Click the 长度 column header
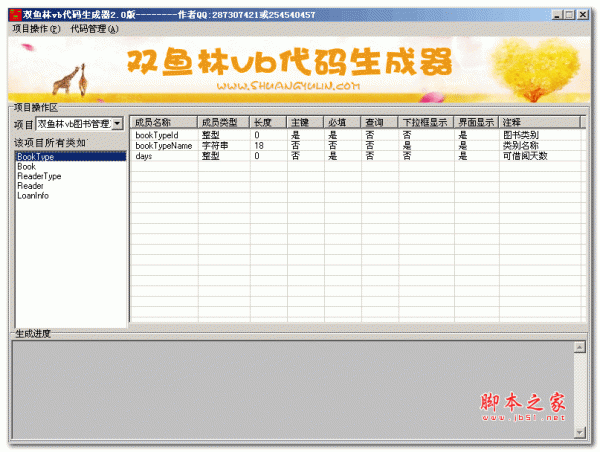The height and width of the screenshot is (452, 600). (268, 122)
